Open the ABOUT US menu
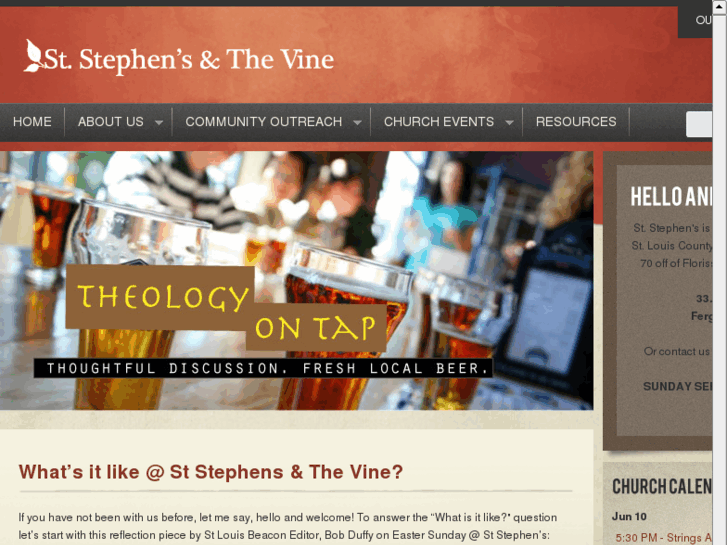The width and height of the screenshot is (727, 545). tap(110, 122)
